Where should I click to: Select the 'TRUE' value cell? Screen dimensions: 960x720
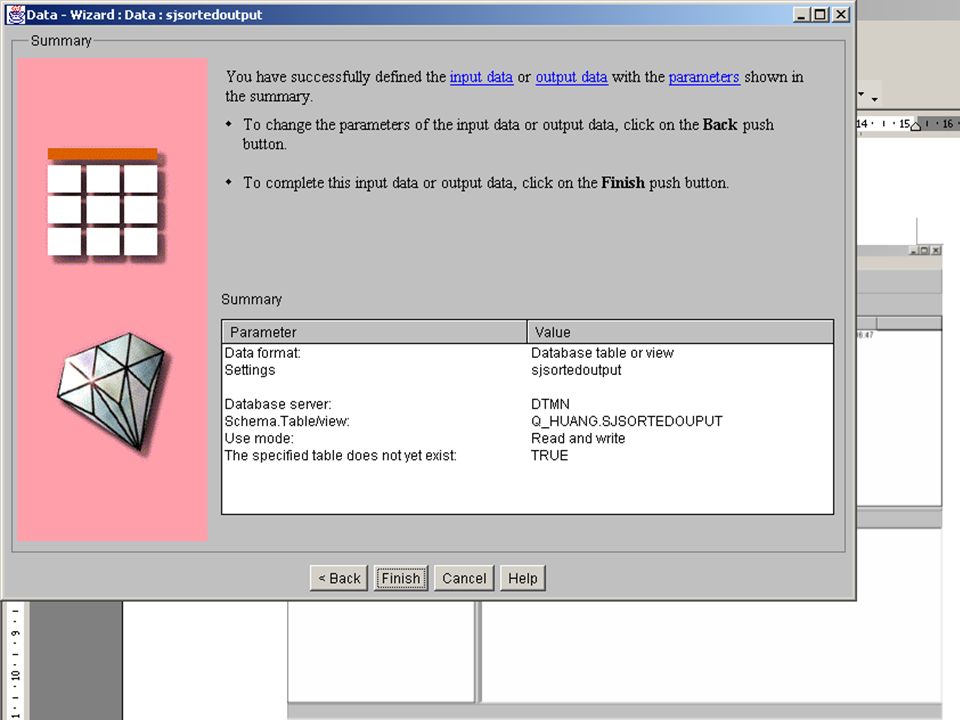549,456
